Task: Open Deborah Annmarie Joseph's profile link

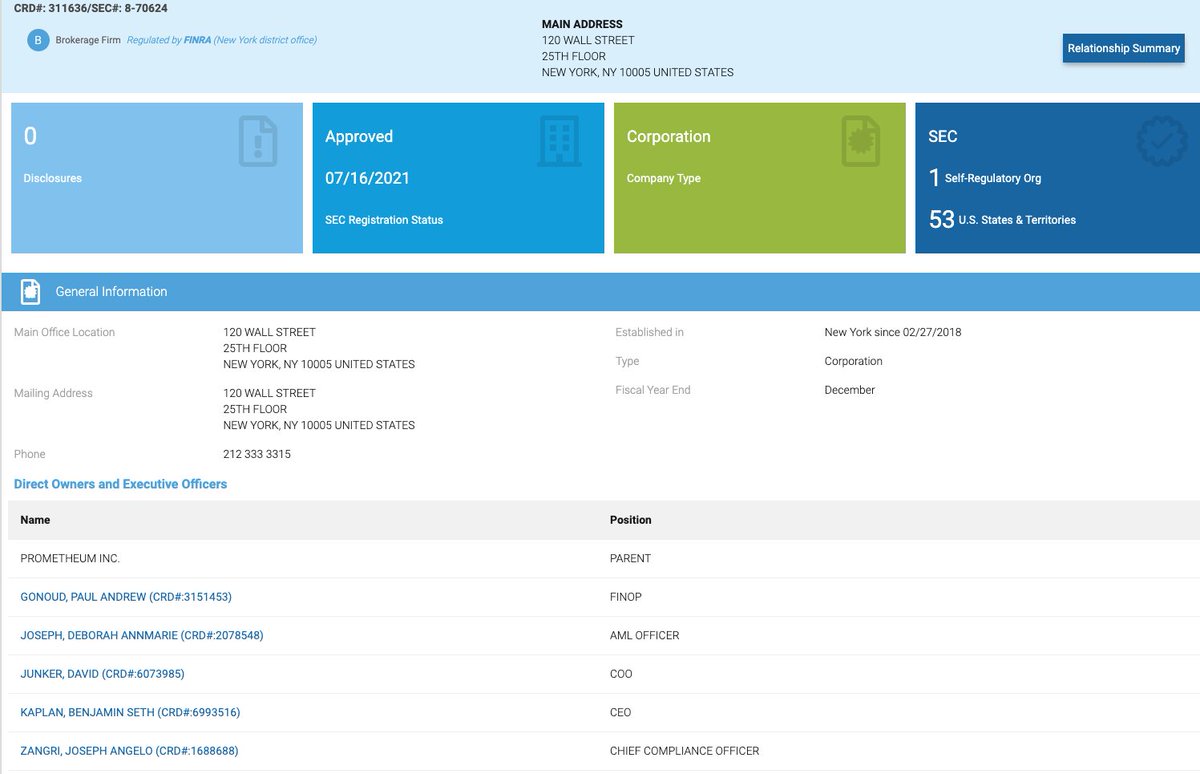Action: [141, 635]
